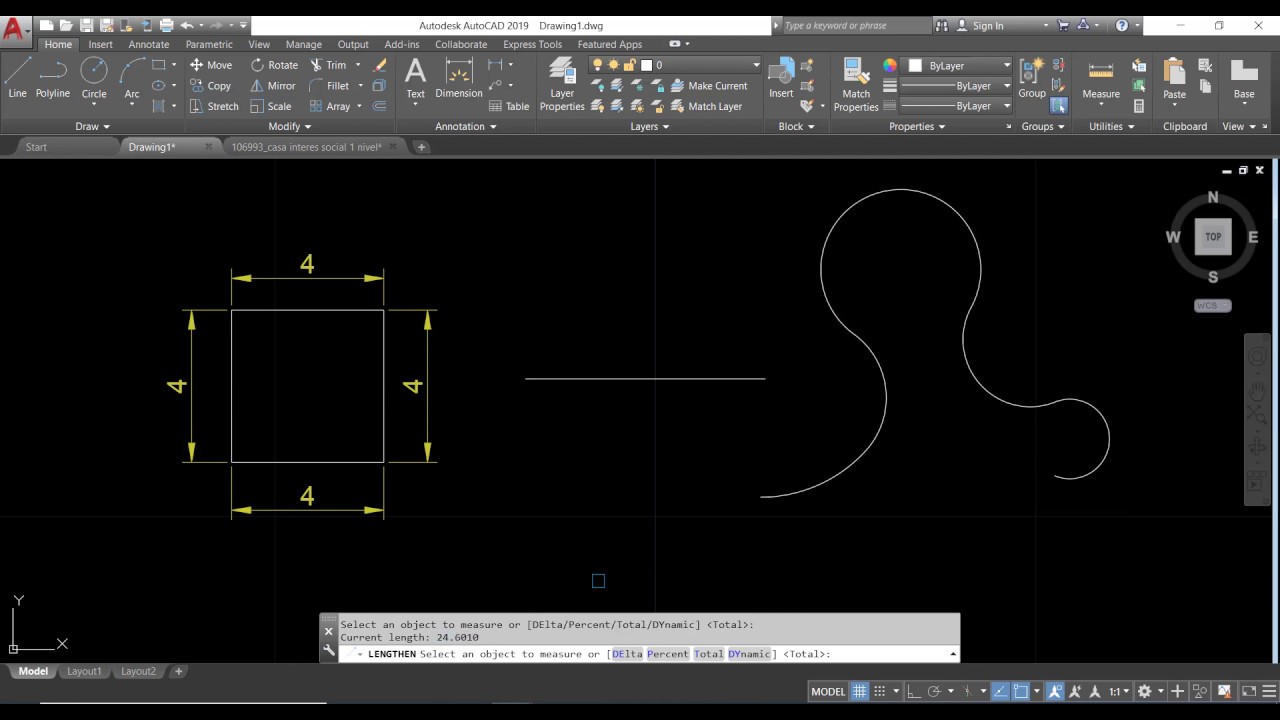Click the Copy tool
Image resolution: width=1280 pixels, height=720 pixels.
[x=210, y=86]
